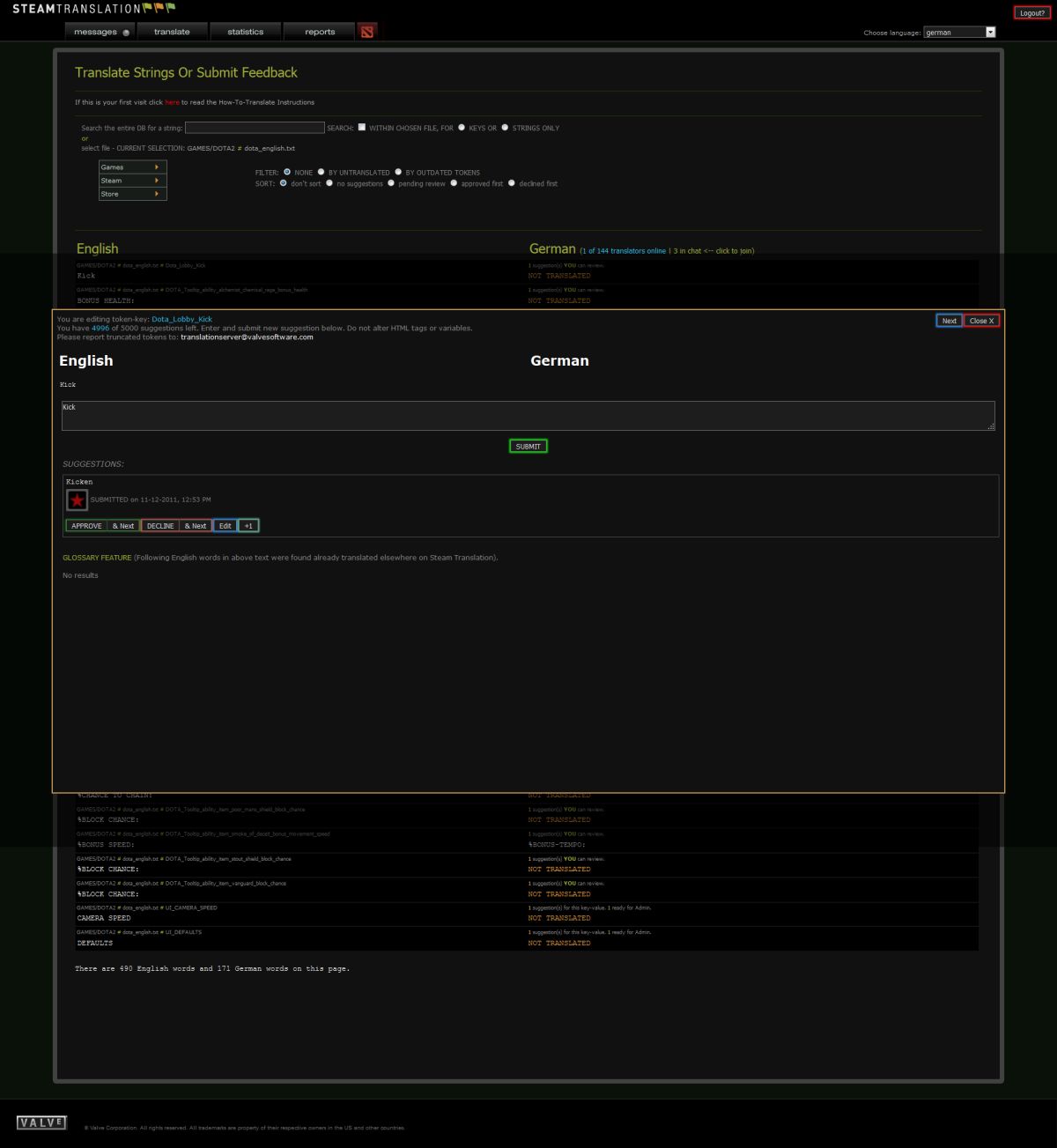
Task: Open the translate tab
Action: tap(172, 32)
